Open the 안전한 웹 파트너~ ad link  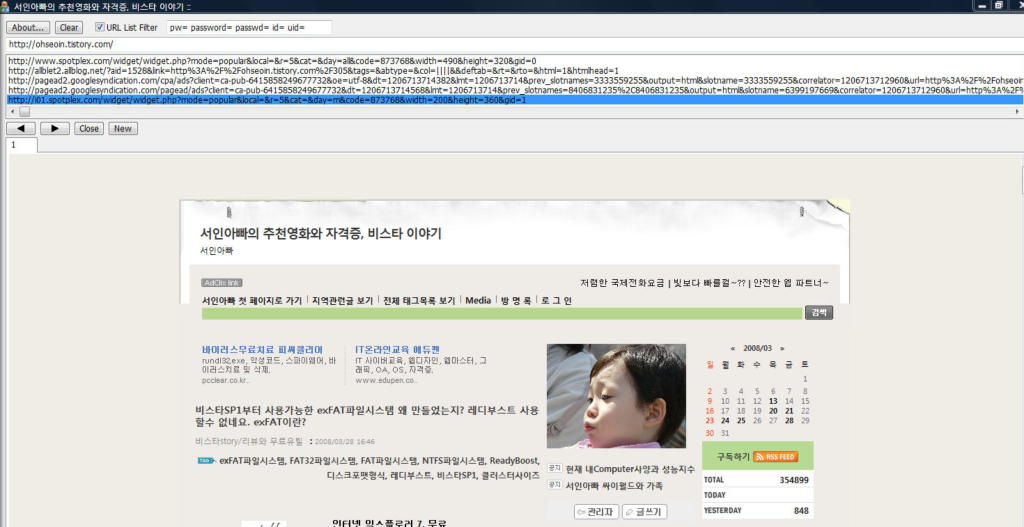tap(792, 283)
